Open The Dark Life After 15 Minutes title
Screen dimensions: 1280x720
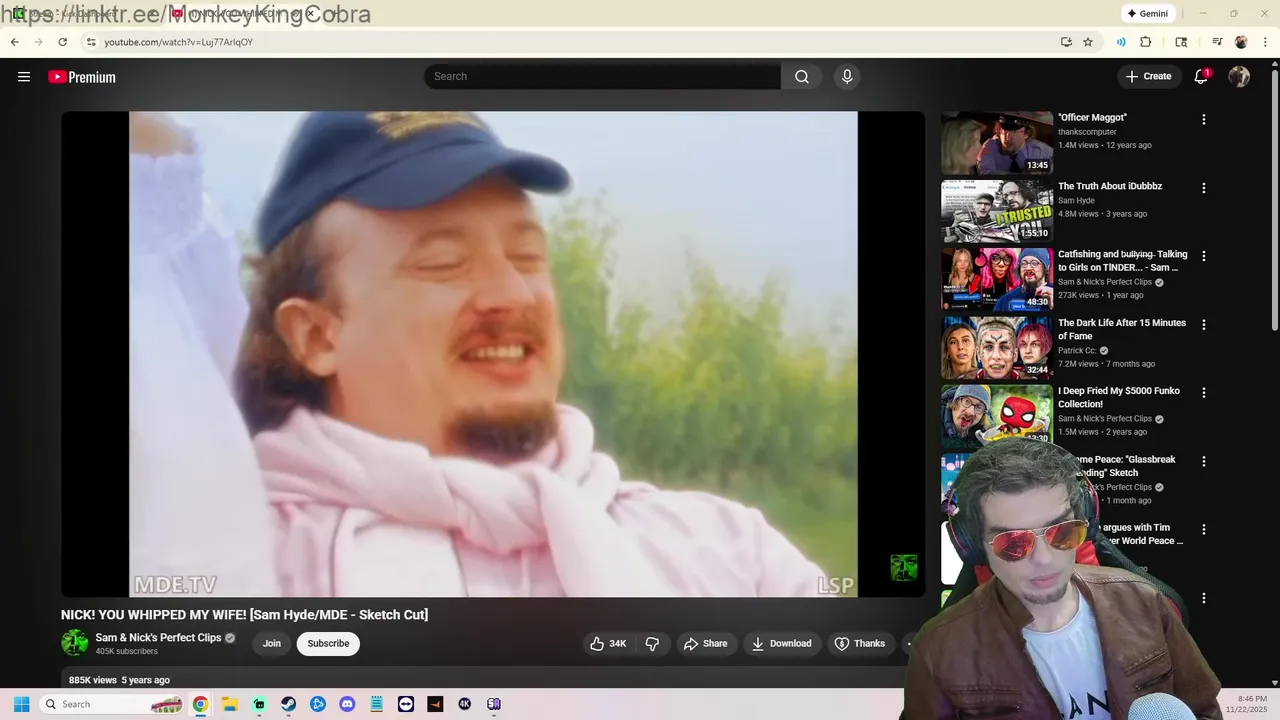click(x=1122, y=329)
